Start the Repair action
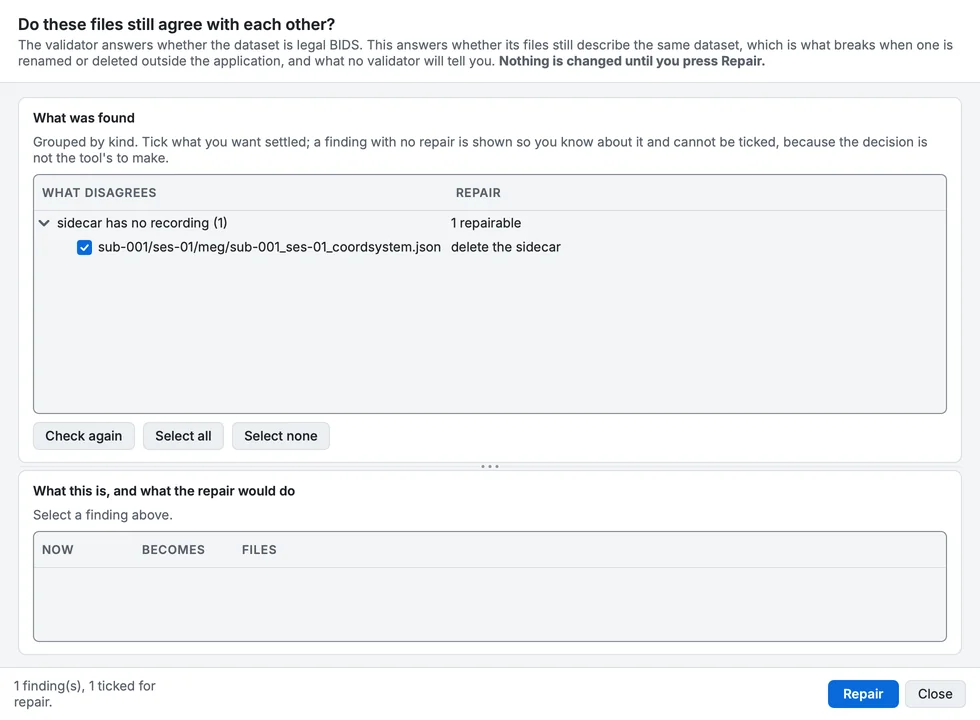Image resolution: width=980 pixels, height=720 pixels. pos(863,694)
